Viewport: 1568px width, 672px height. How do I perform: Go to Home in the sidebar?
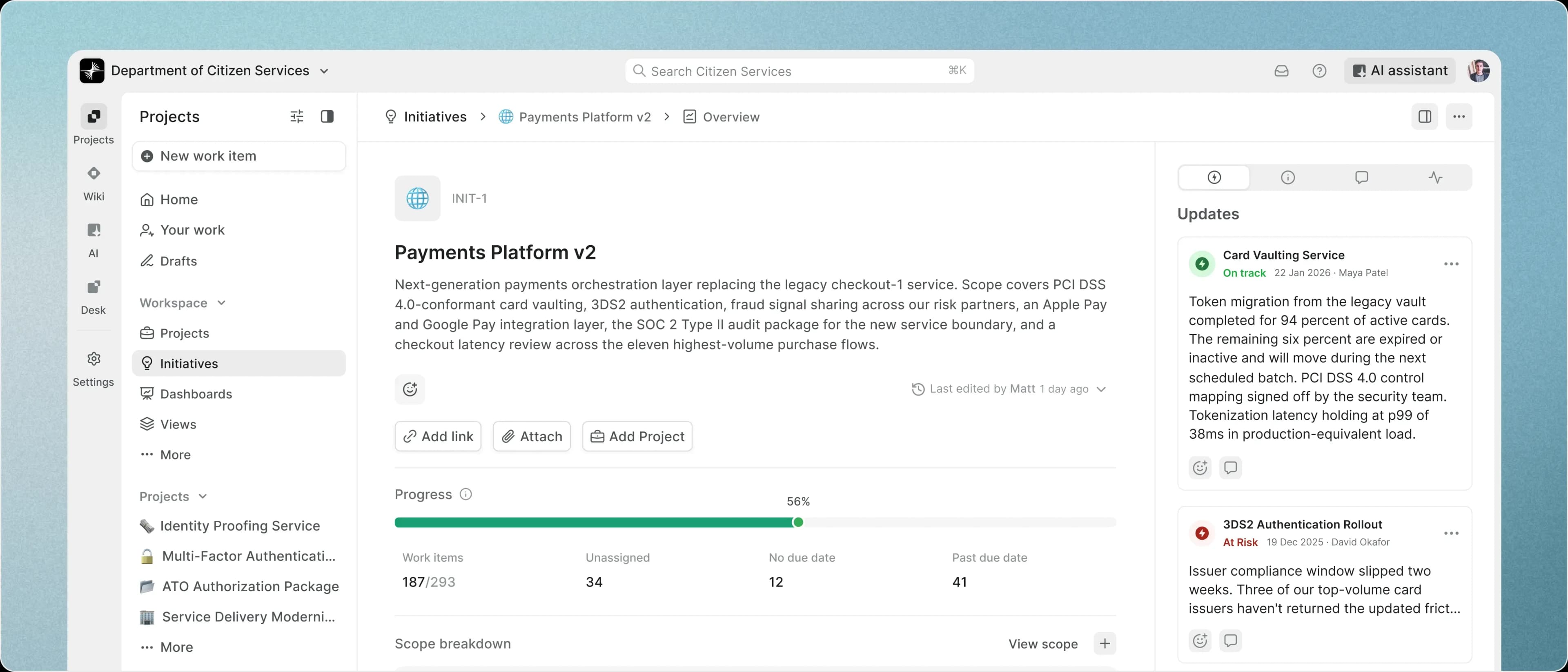(238, 200)
